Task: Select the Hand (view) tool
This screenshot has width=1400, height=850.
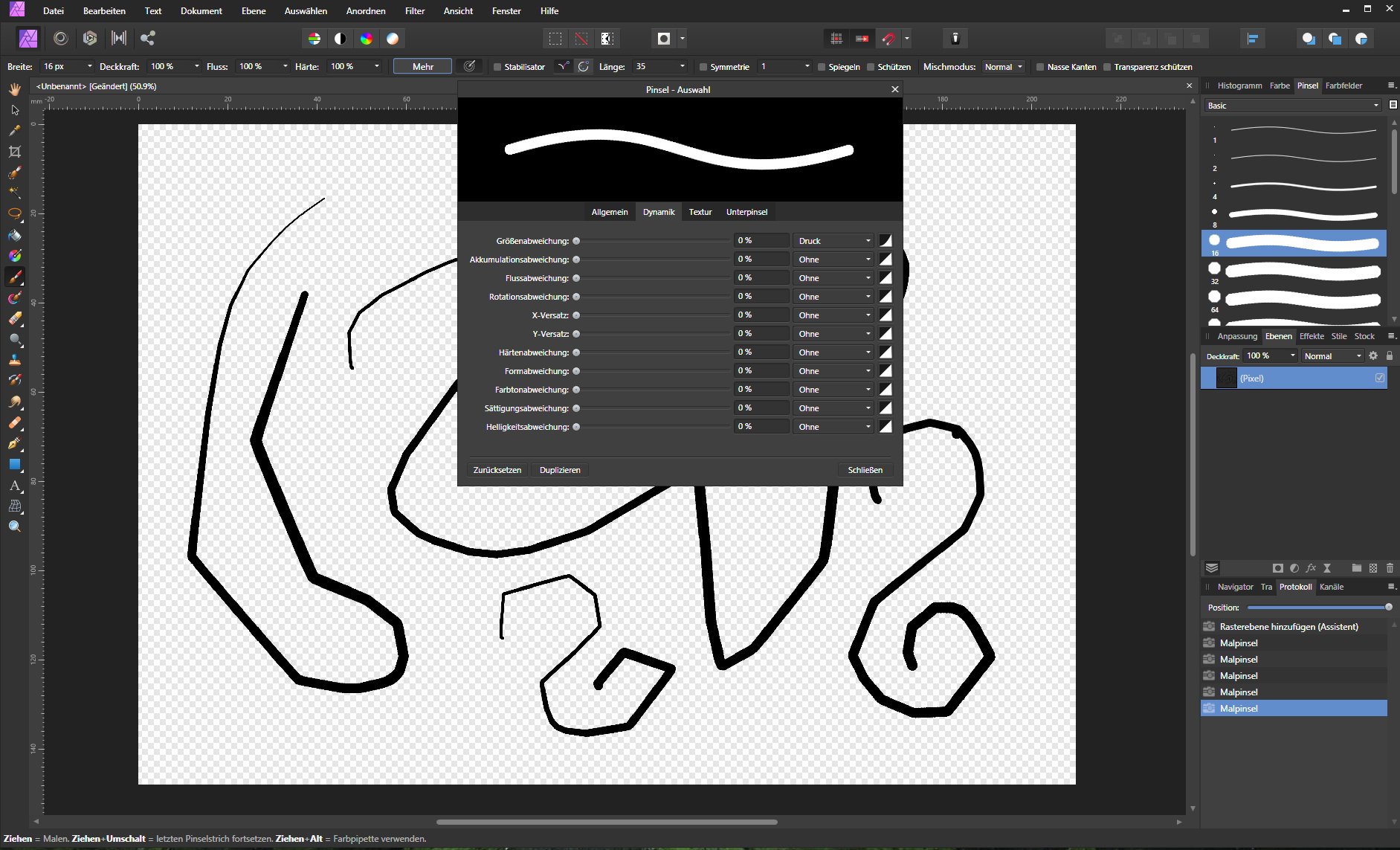Action: click(x=15, y=89)
